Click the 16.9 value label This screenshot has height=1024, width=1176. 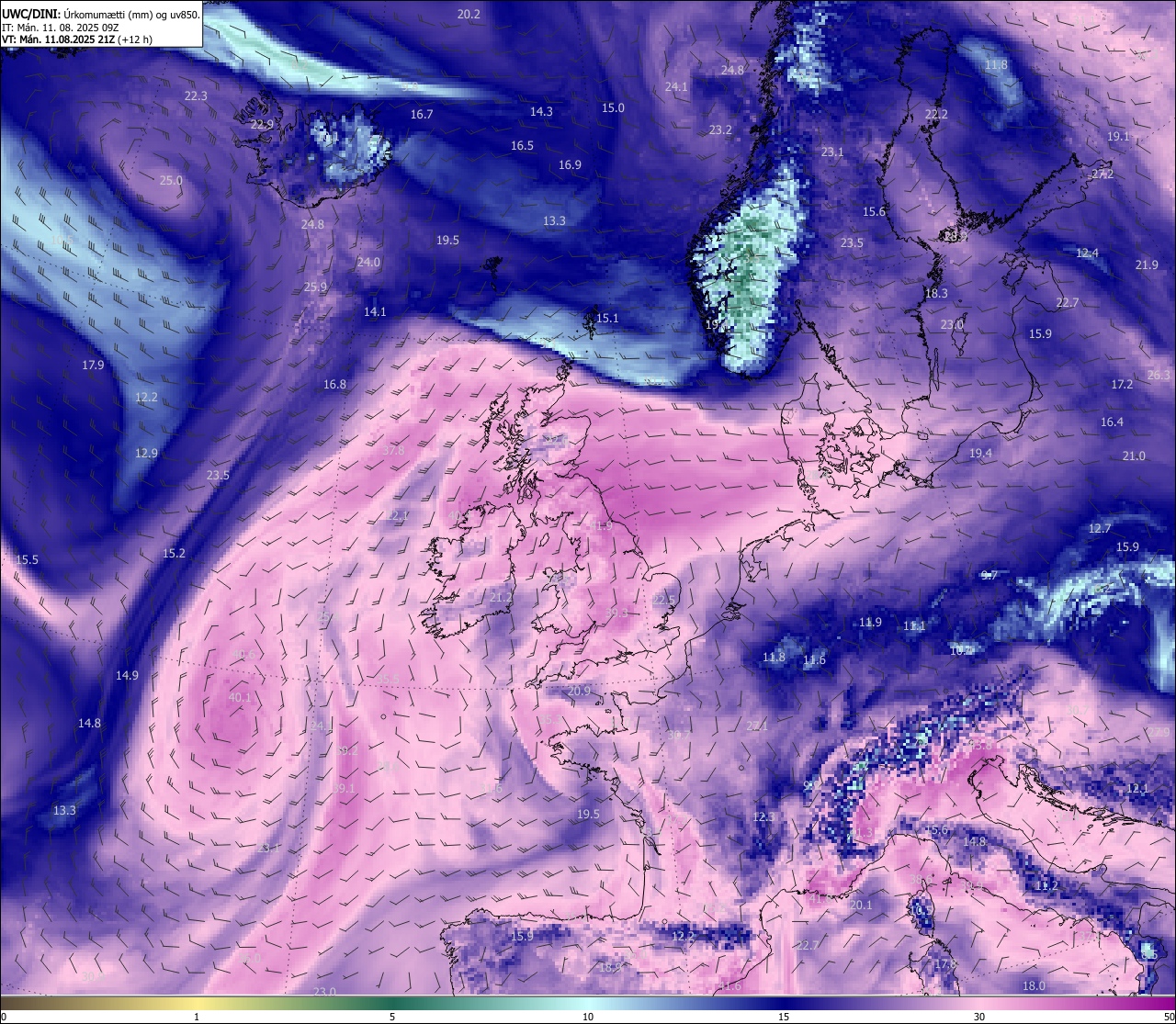pos(570,165)
